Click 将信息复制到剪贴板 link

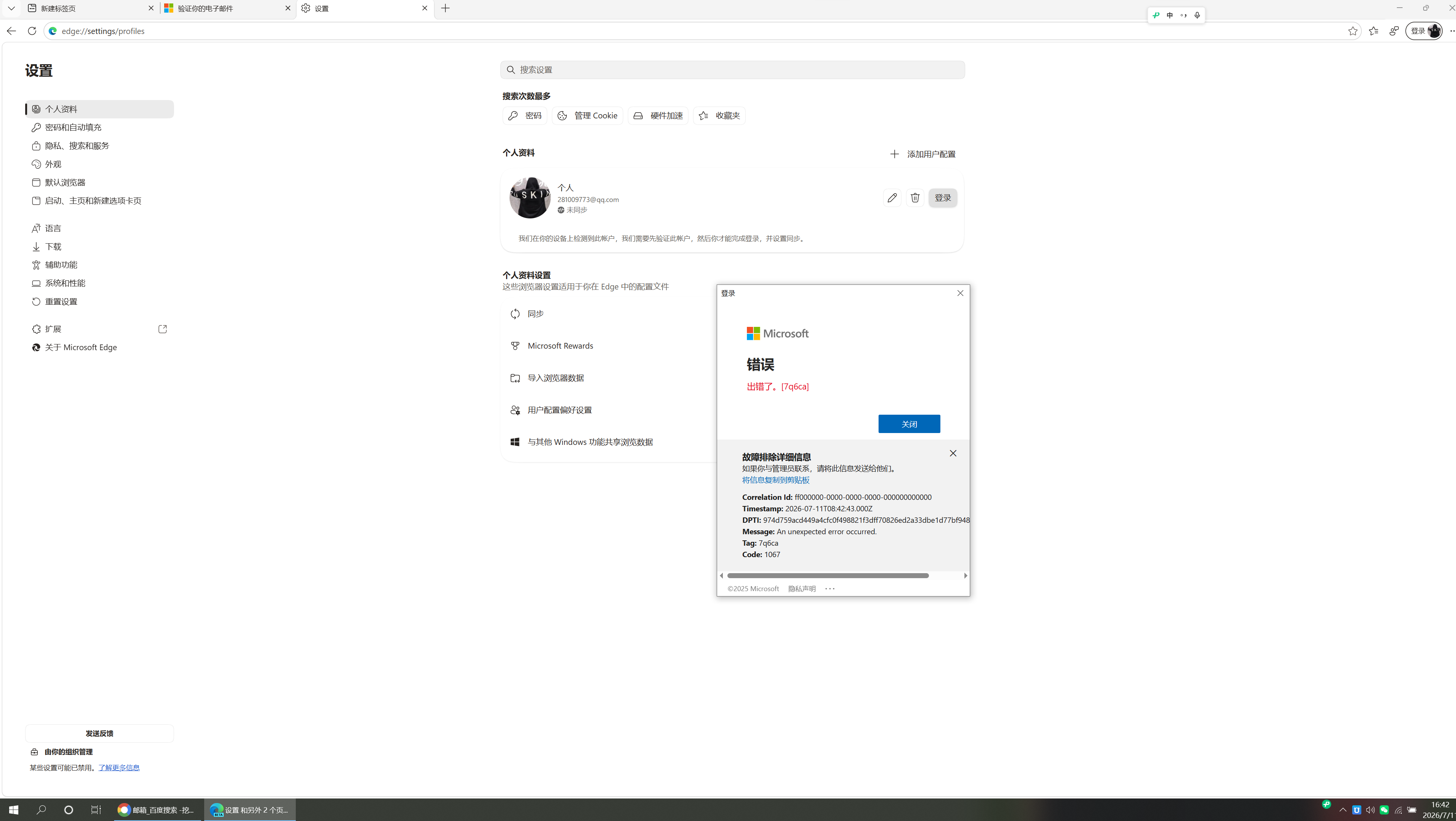click(x=776, y=480)
